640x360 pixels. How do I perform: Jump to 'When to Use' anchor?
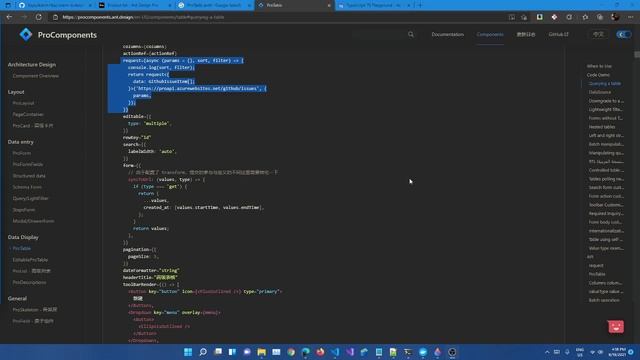point(599,66)
